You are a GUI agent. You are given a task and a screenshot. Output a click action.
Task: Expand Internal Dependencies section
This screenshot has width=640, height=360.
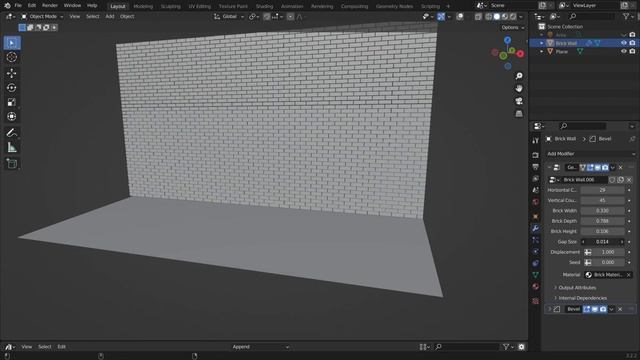[x=581, y=298]
